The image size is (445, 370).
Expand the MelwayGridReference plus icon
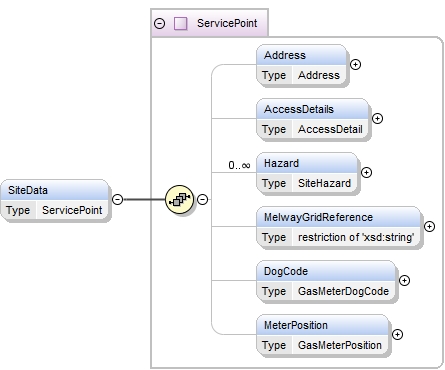(x=429, y=226)
